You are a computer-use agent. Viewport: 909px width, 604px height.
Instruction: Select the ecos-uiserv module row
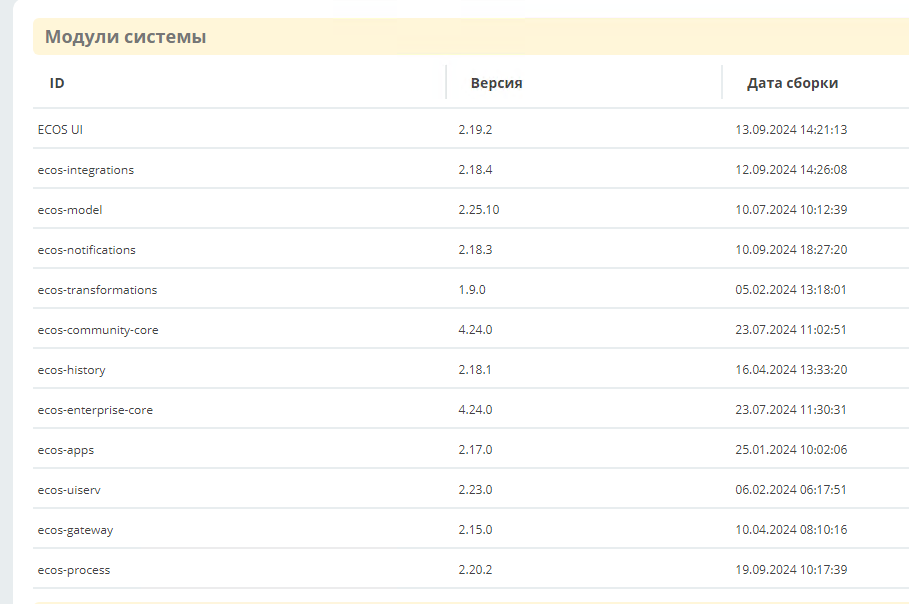(x=471, y=489)
